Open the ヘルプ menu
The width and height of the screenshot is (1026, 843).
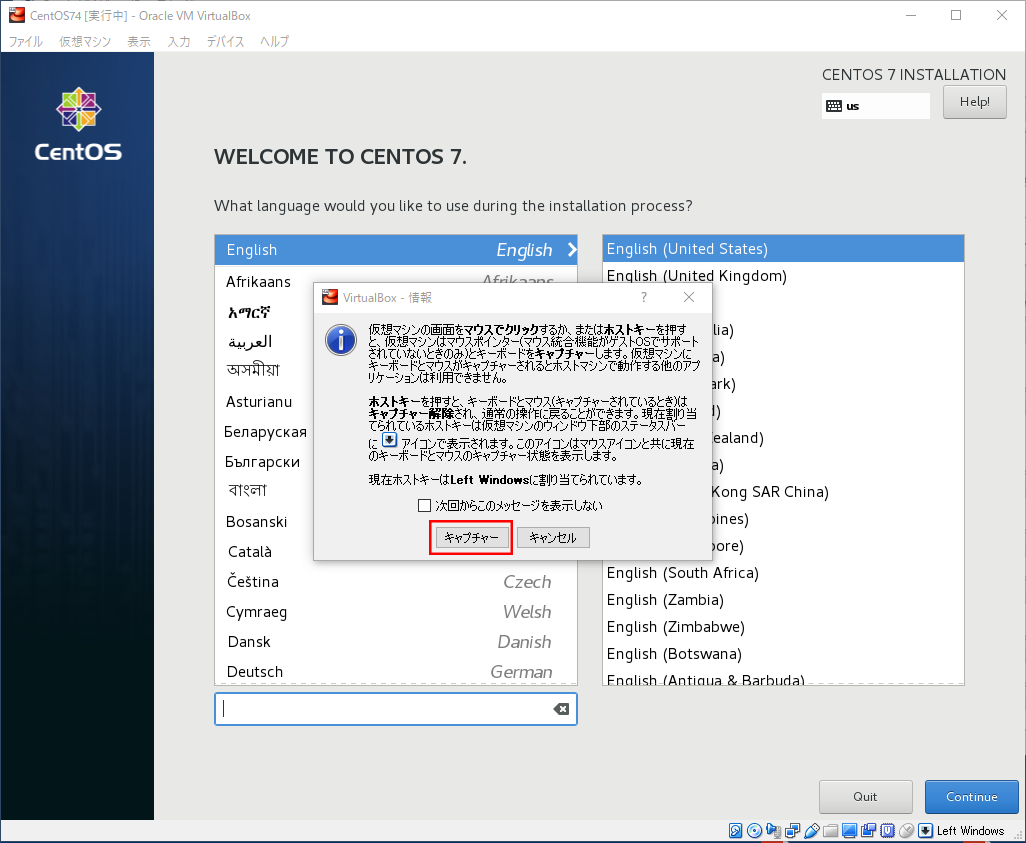tap(274, 41)
